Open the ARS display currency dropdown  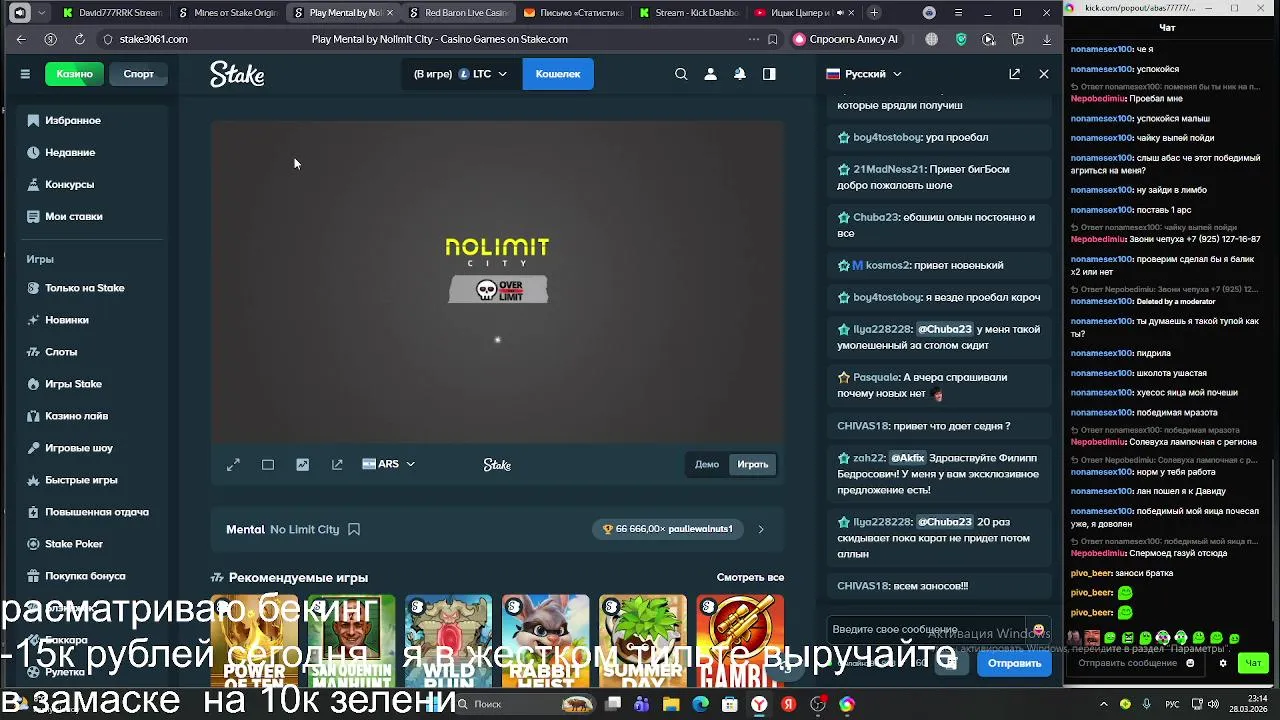pos(388,464)
